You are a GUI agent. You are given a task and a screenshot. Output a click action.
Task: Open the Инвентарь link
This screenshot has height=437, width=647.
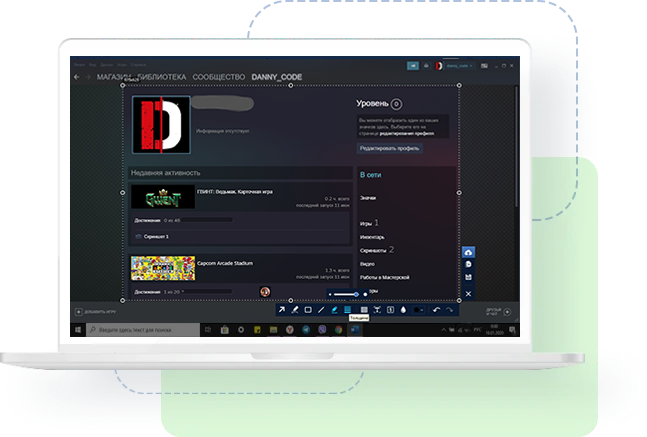click(371, 236)
